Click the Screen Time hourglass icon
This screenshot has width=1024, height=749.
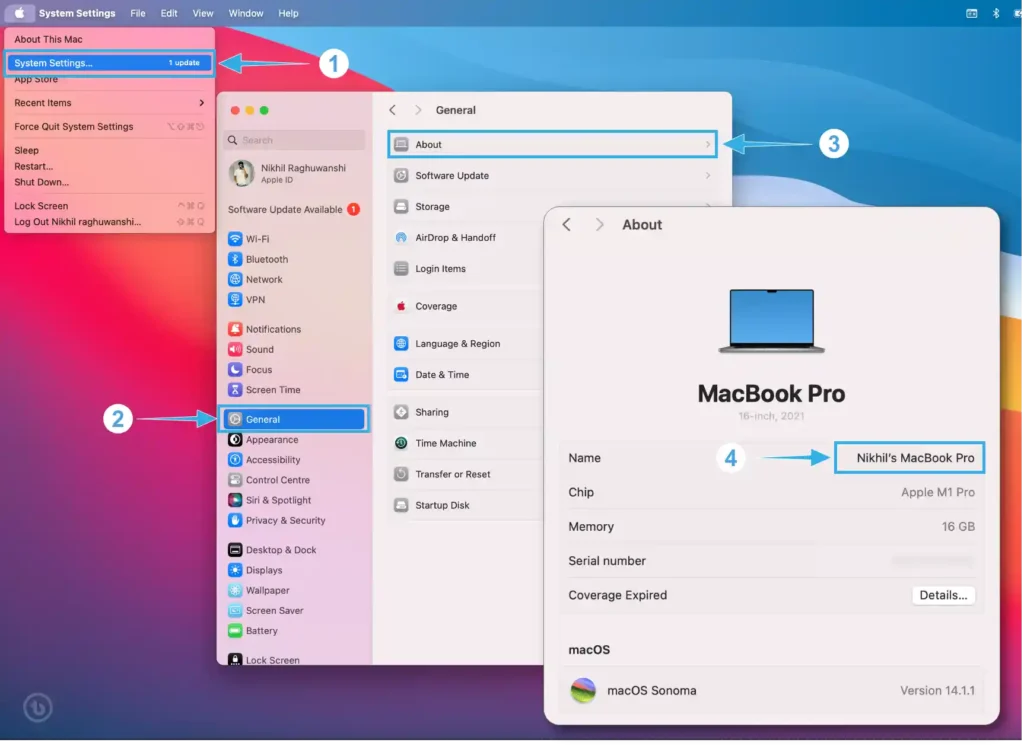pyautogui.click(x=235, y=390)
